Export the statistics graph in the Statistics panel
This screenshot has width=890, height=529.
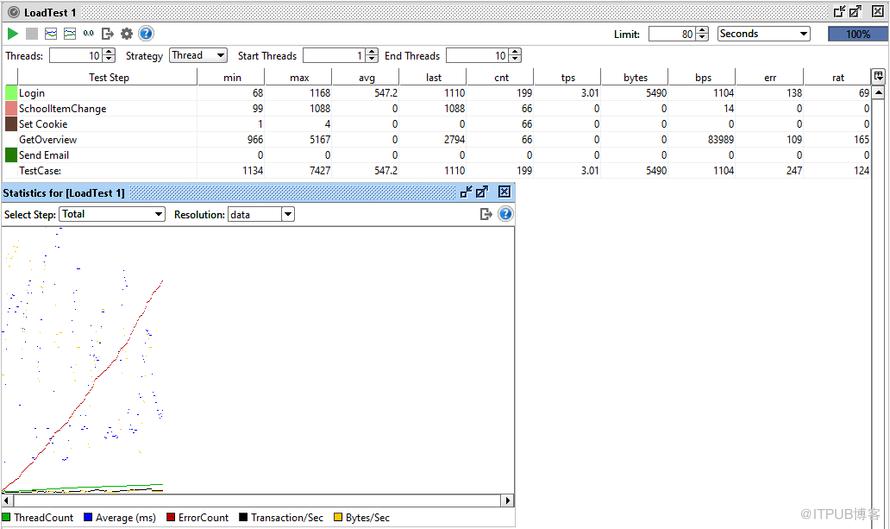pos(486,214)
